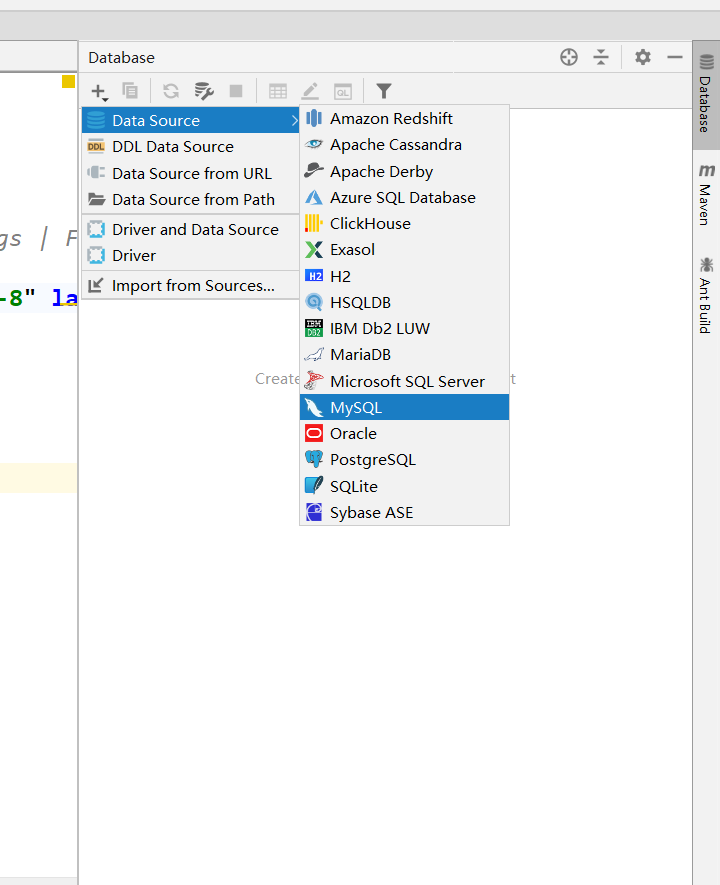The width and height of the screenshot is (720, 885).
Task: Open Database panel settings gear
Action: click(643, 57)
